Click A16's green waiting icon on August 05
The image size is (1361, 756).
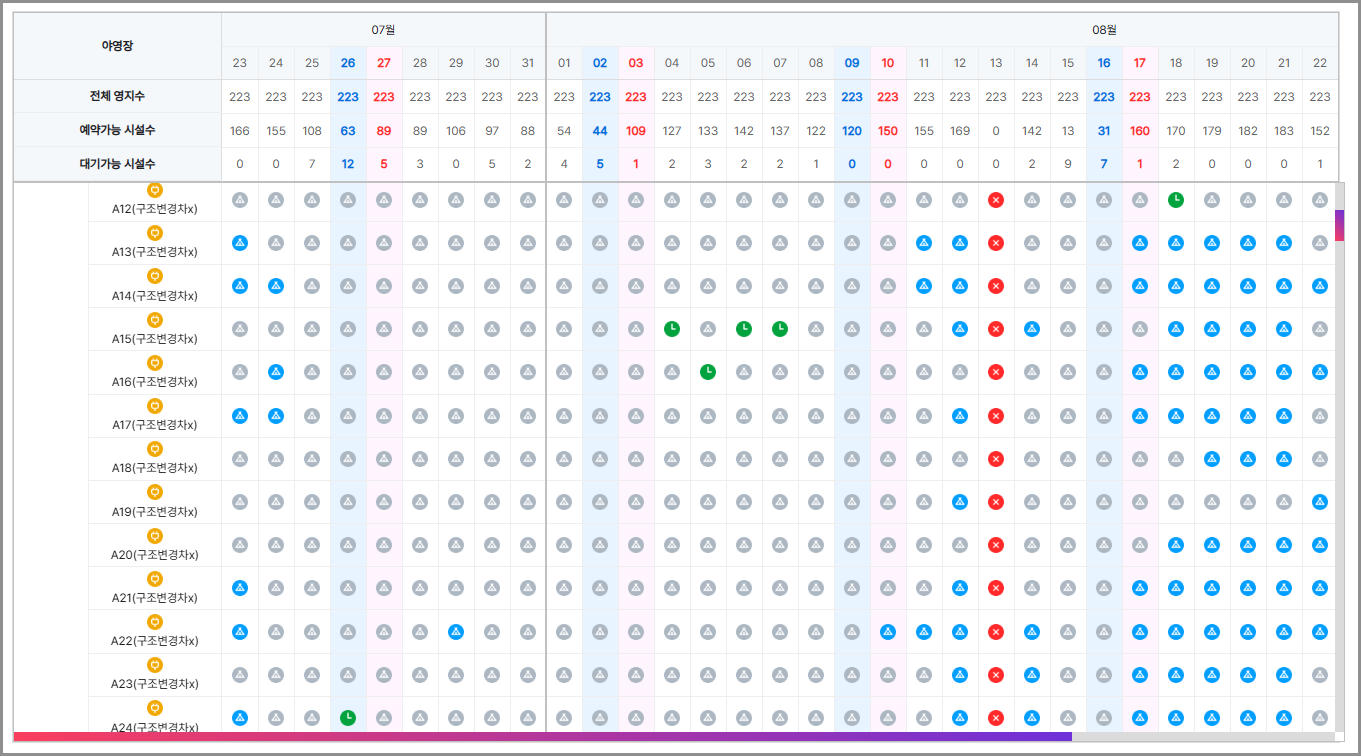[x=708, y=372]
